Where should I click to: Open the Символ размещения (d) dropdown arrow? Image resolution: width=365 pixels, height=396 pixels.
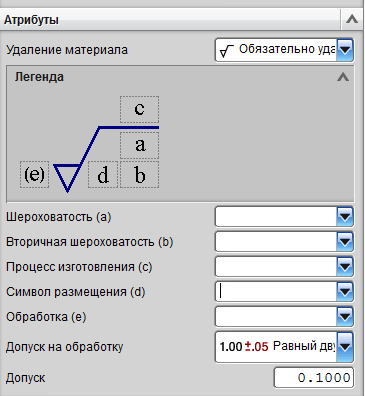coord(345,292)
